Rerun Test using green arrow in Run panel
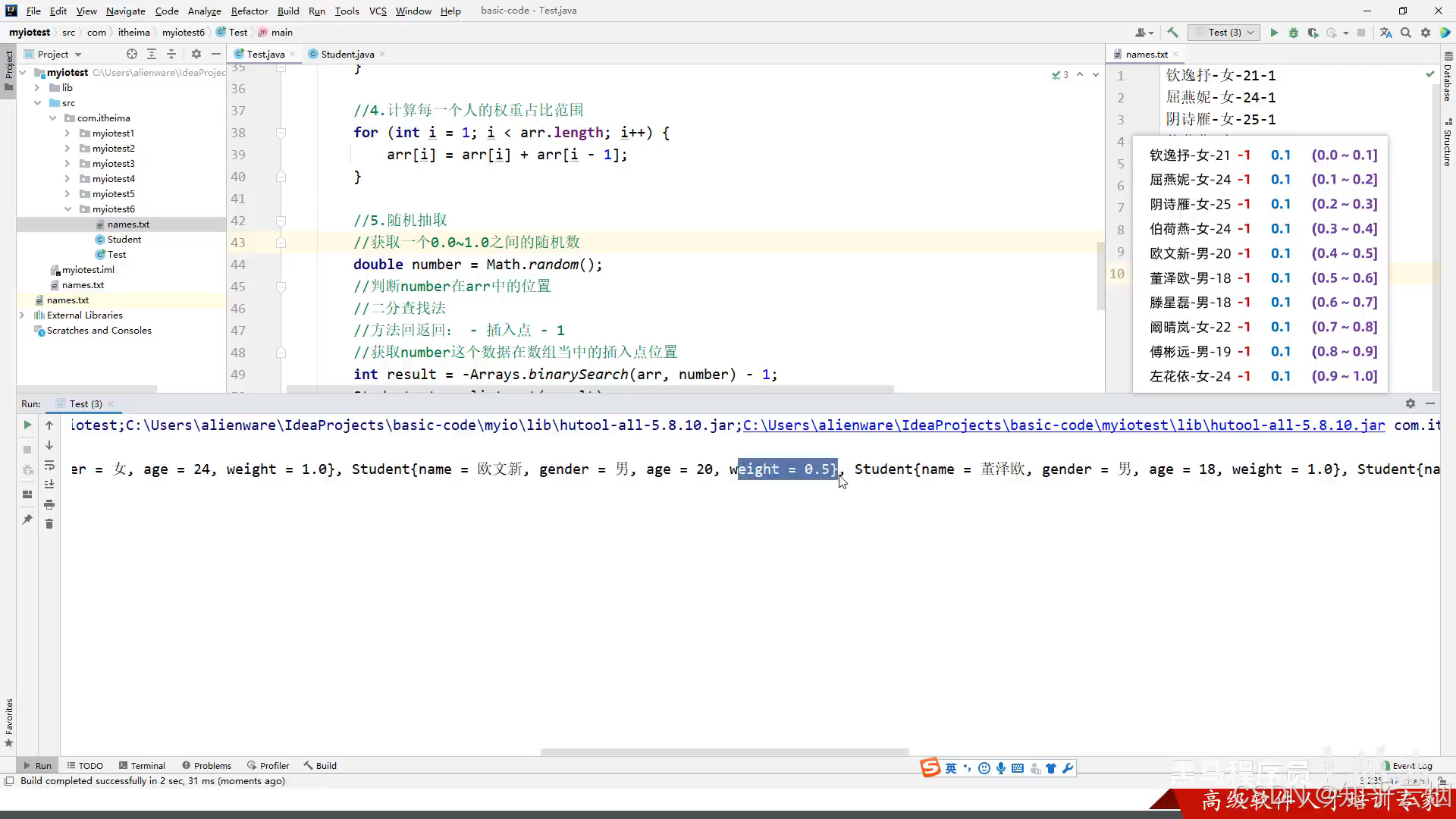1456x819 pixels. pyautogui.click(x=27, y=425)
